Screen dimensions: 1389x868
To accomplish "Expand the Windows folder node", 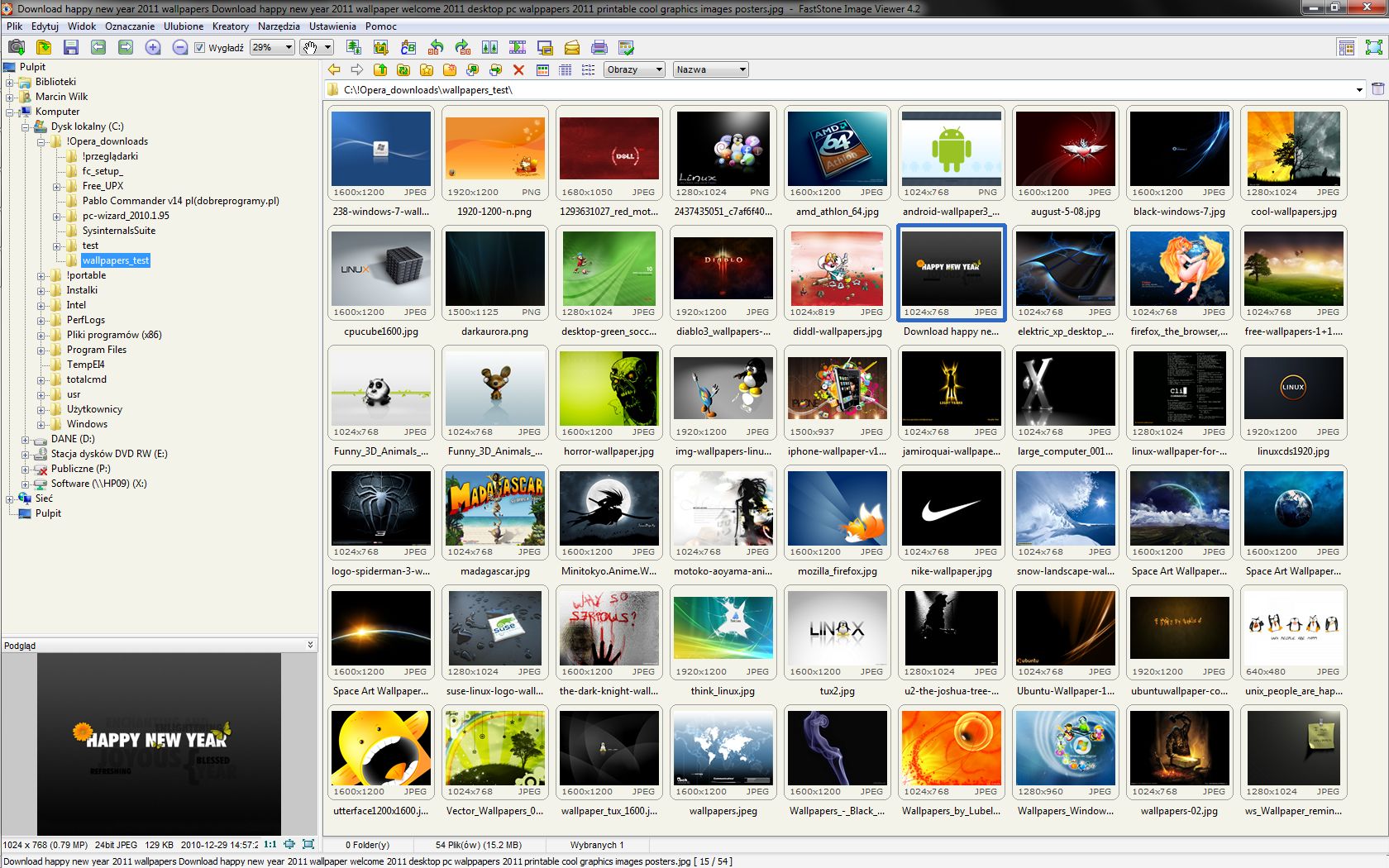I will [41, 424].
